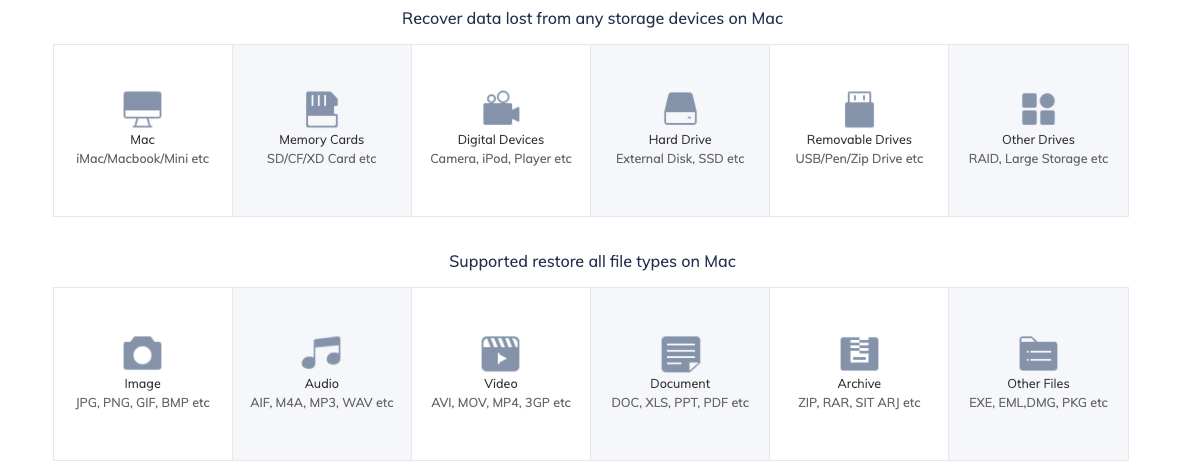1201x470 pixels.
Task: Select the Other Drives shapes icon
Action: coord(1038,109)
